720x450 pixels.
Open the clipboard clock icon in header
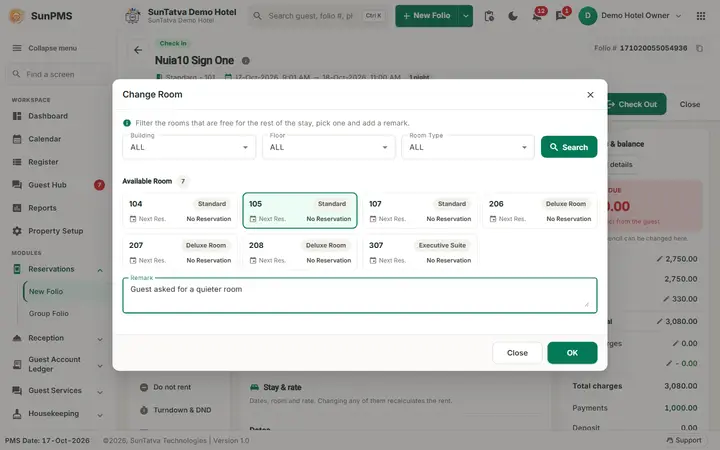click(489, 16)
